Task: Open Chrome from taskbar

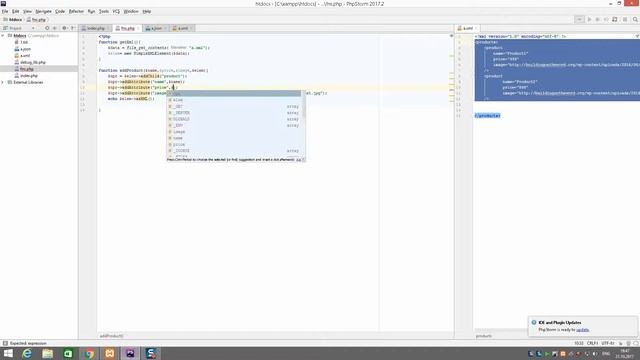Action: pos(89,353)
